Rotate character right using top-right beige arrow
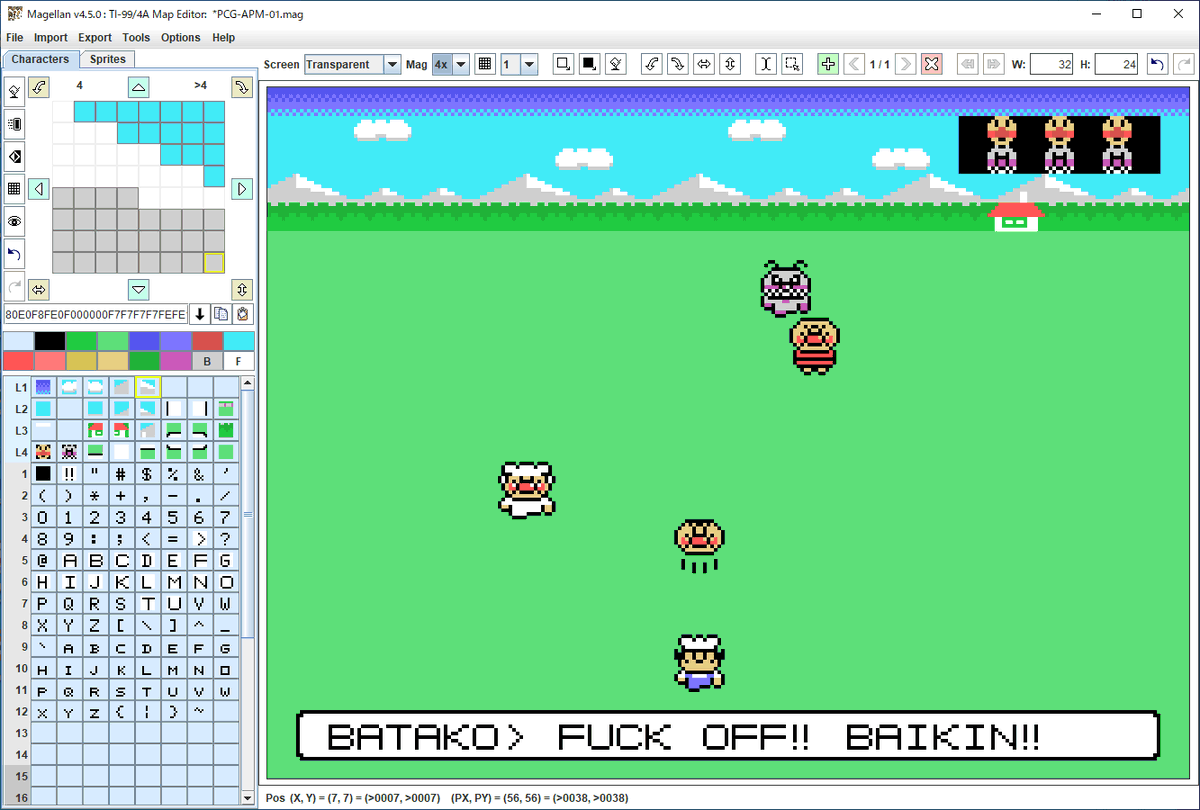This screenshot has width=1200, height=810. click(x=241, y=87)
